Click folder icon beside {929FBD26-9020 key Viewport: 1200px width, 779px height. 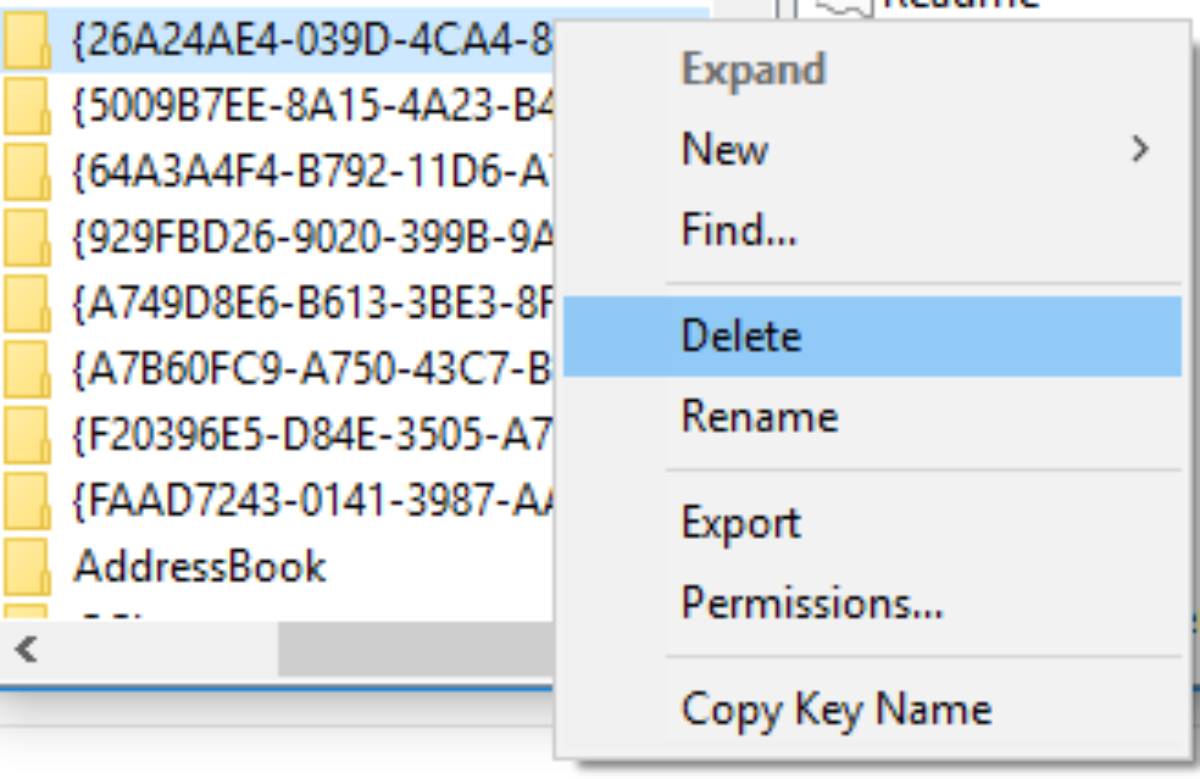tap(26, 237)
